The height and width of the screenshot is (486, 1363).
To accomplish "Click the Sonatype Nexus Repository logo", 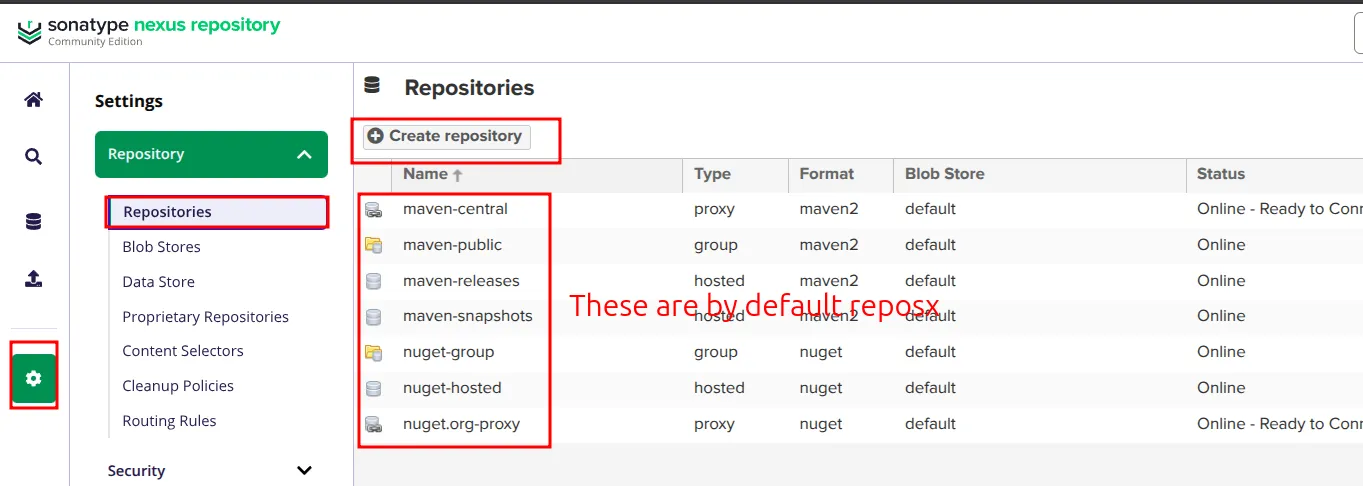I will 149,31.
